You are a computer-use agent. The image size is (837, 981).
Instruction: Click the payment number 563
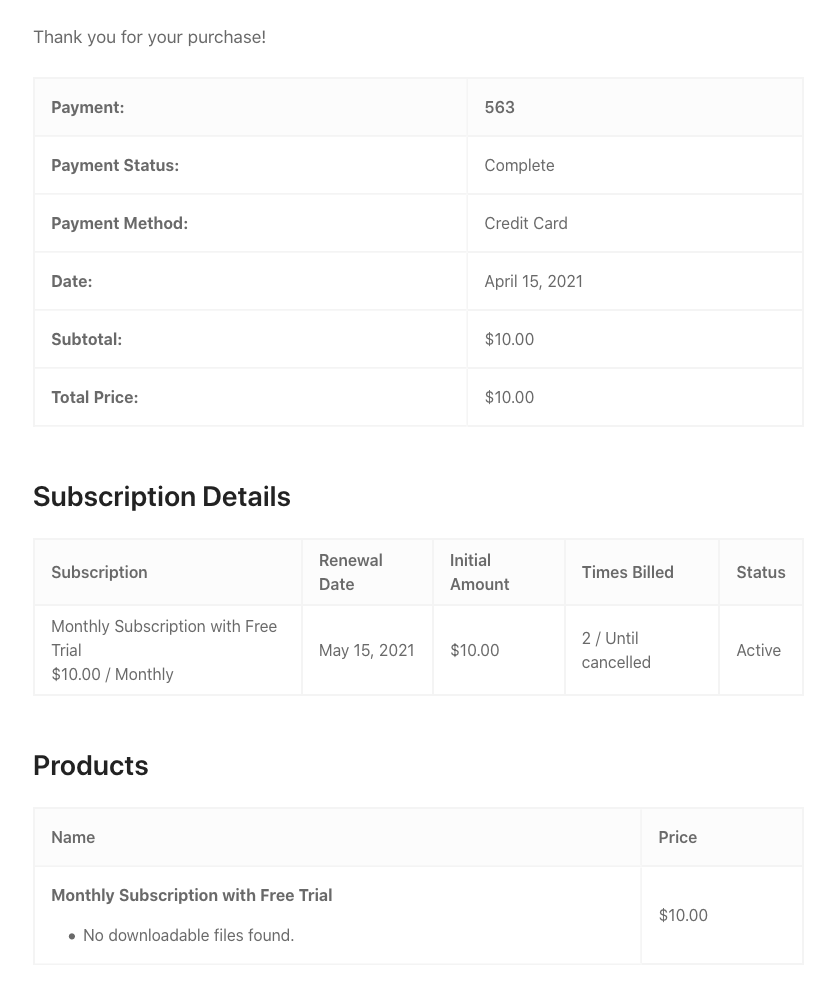pos(499,107)
